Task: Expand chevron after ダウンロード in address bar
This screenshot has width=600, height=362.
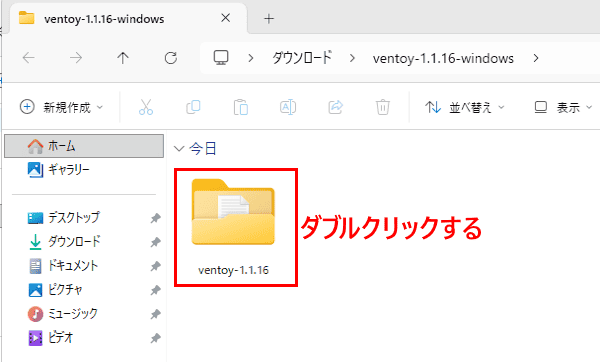Action: pyautogui.click(x=352, y=58)
